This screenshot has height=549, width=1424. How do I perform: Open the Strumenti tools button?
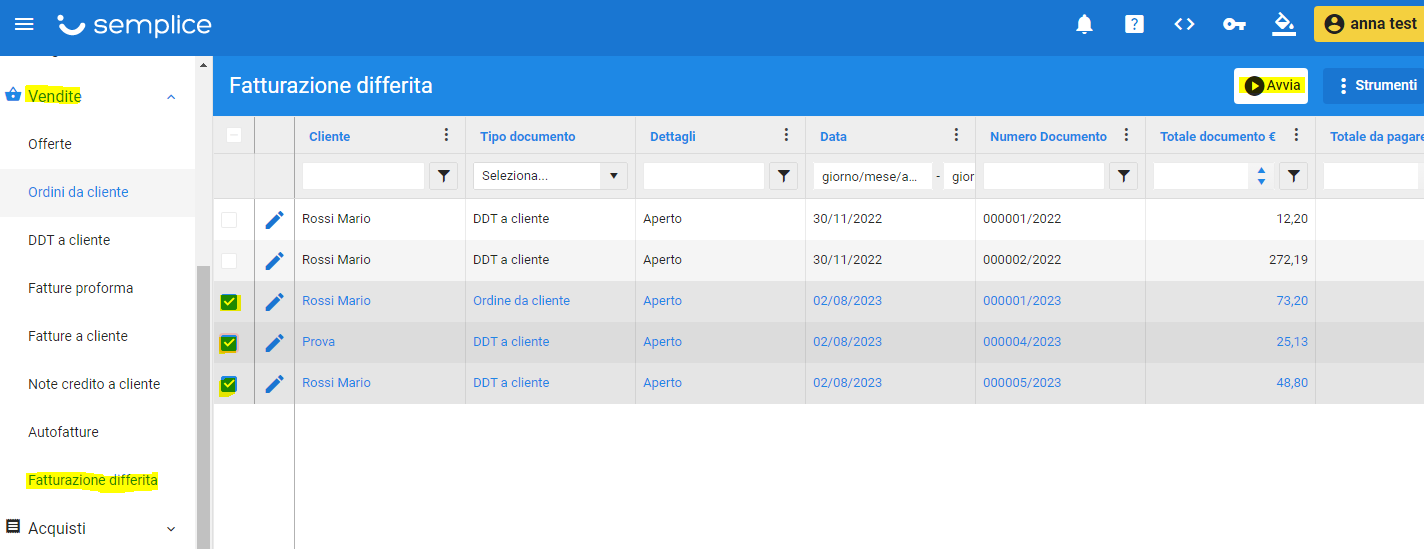(x=1375, y=86)
